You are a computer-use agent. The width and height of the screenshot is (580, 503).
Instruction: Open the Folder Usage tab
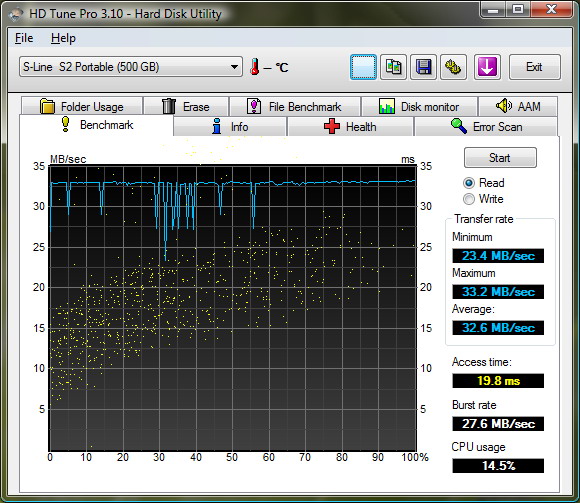(82, 107)
